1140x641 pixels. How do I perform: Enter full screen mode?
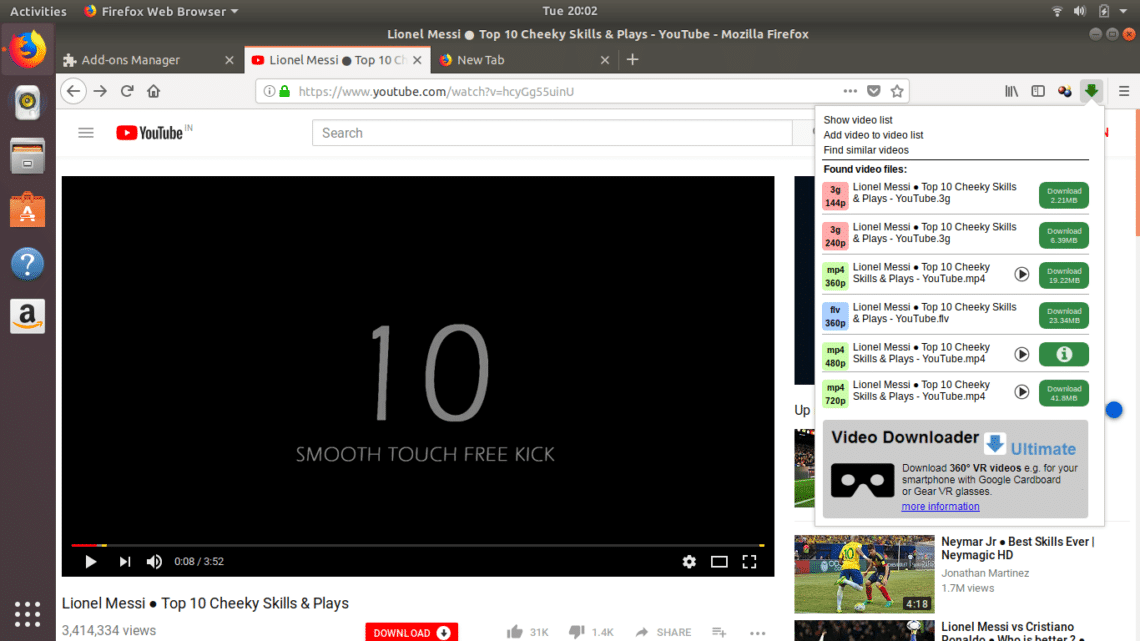click(750, 561)
